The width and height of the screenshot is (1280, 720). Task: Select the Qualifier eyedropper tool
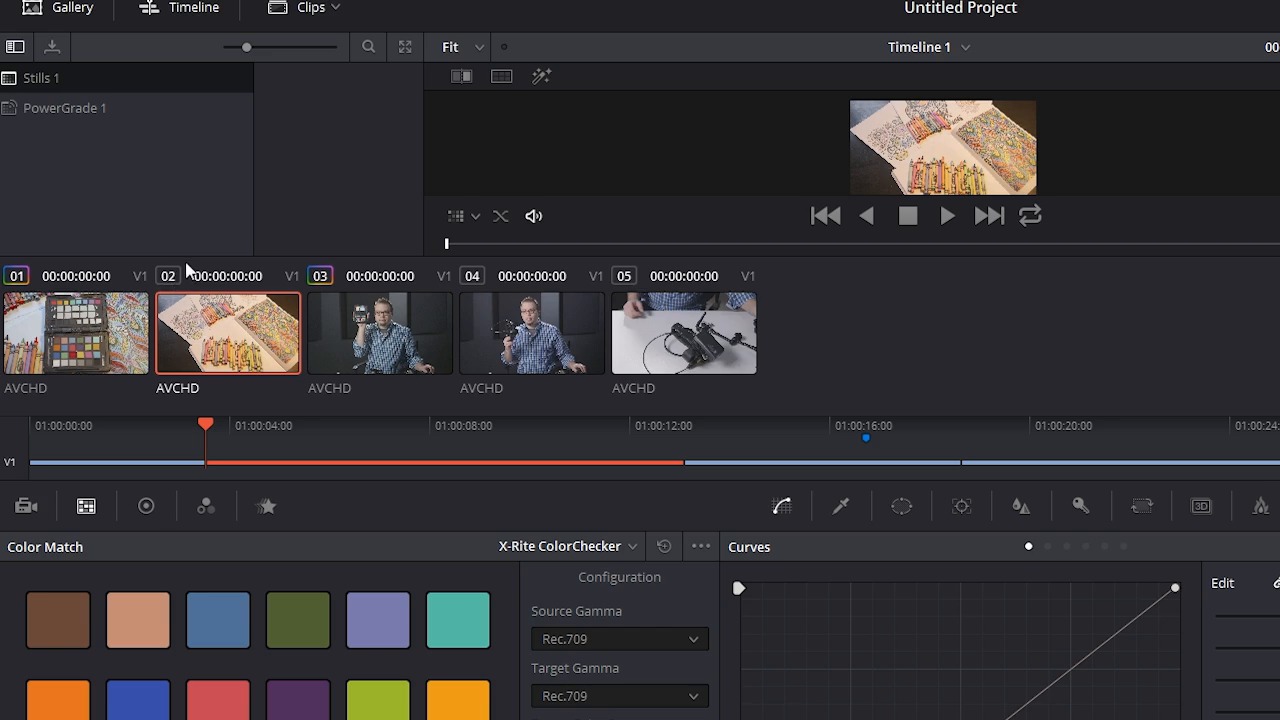pos(841,507)
